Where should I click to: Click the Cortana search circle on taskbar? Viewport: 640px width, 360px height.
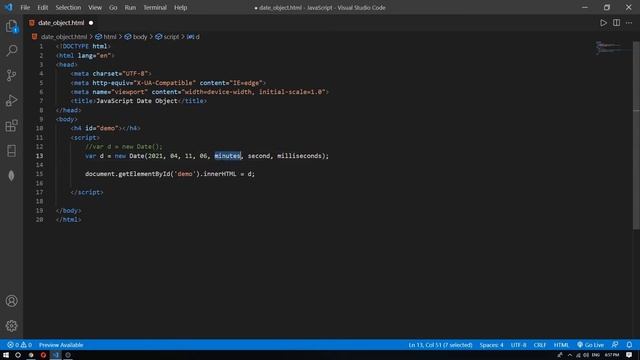tap(18, 355)
